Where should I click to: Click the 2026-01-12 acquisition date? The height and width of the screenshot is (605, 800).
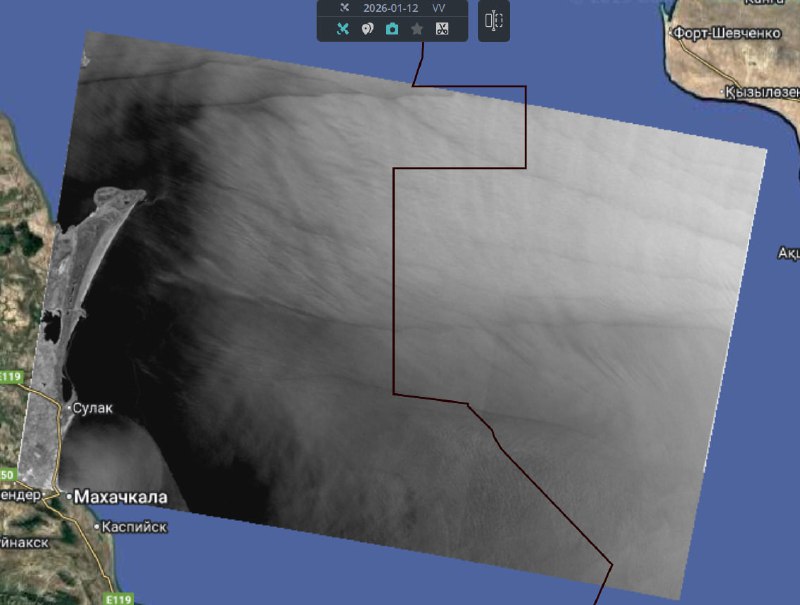coord(390,8)
